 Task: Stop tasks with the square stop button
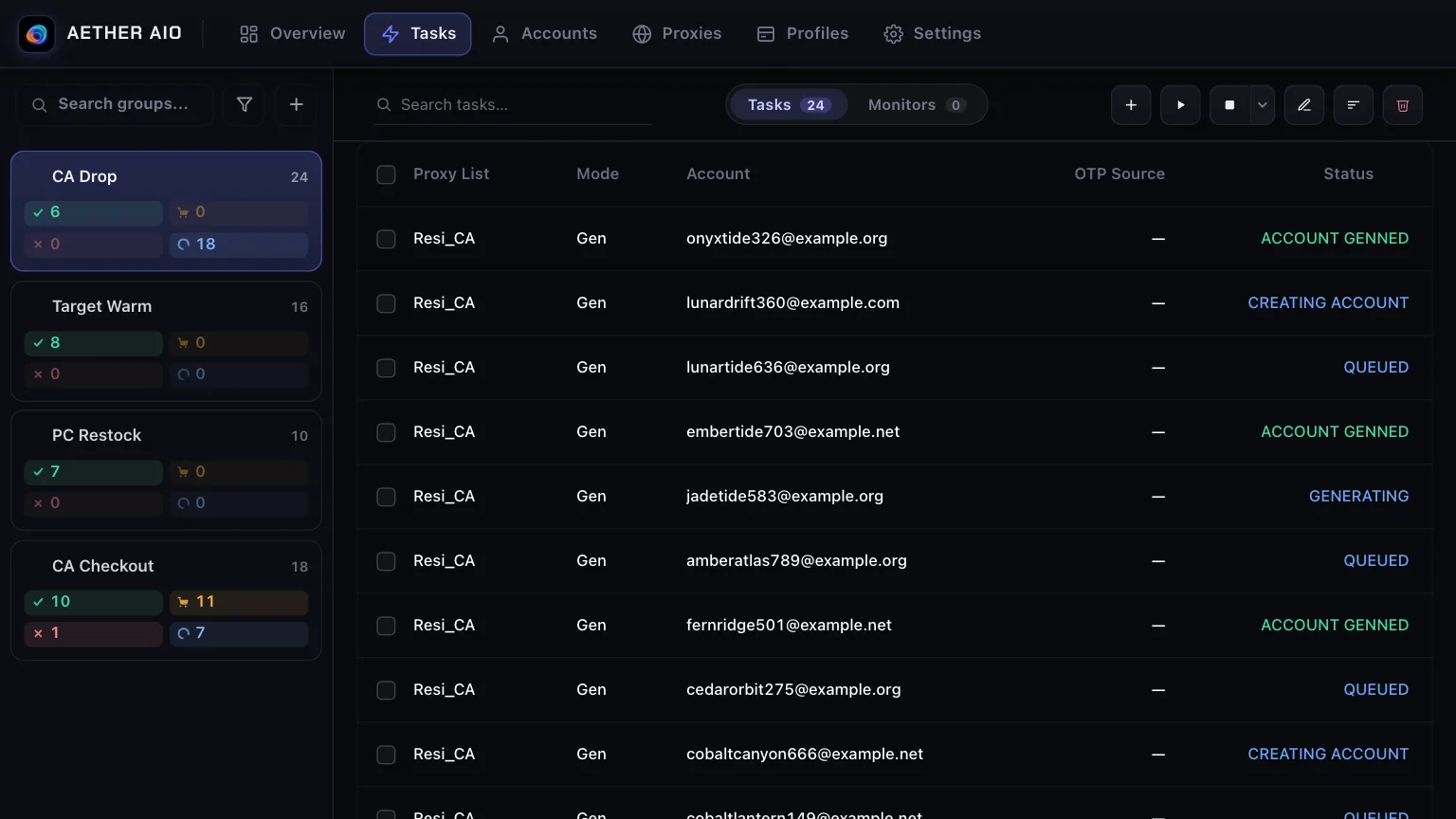pyautogui.click(x=1229, y=105)
